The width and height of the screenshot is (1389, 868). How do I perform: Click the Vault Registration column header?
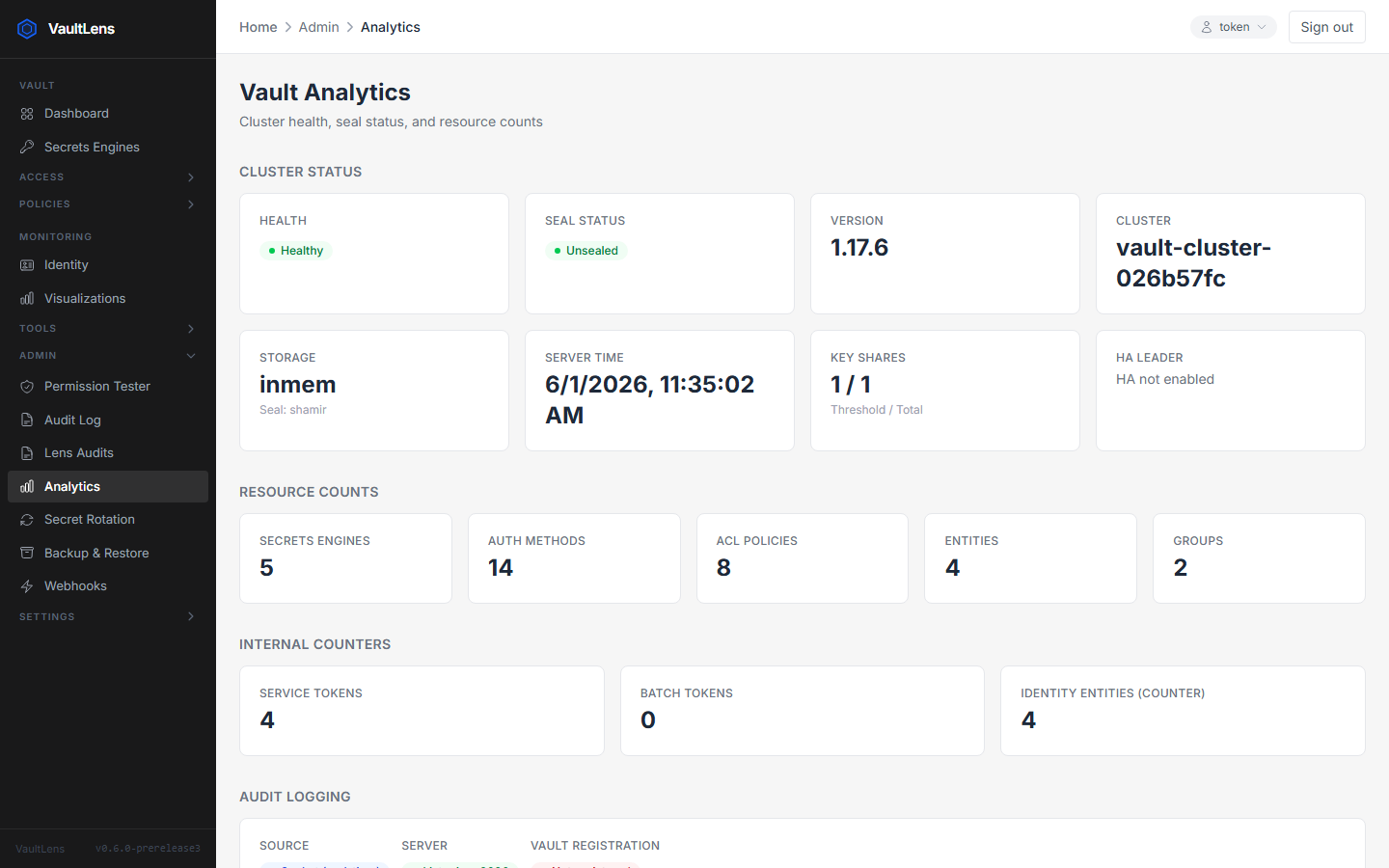pos(595,846)
